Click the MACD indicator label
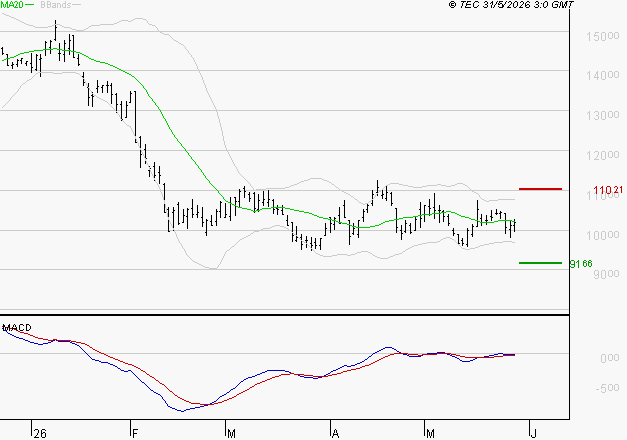 pyautogui.click(x=17, y=328)
